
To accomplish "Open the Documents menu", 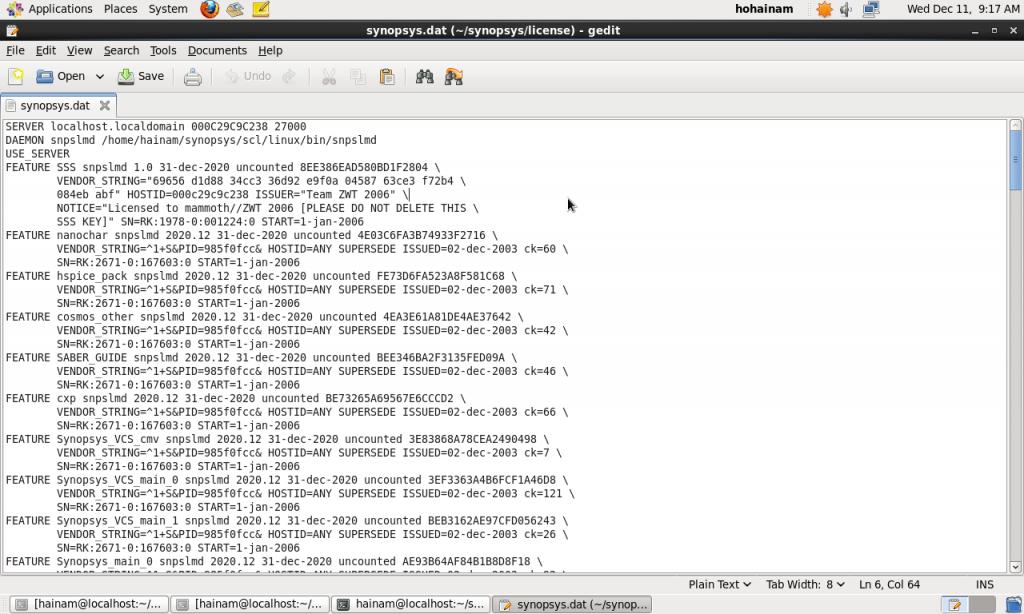I will tap(217, 50).
